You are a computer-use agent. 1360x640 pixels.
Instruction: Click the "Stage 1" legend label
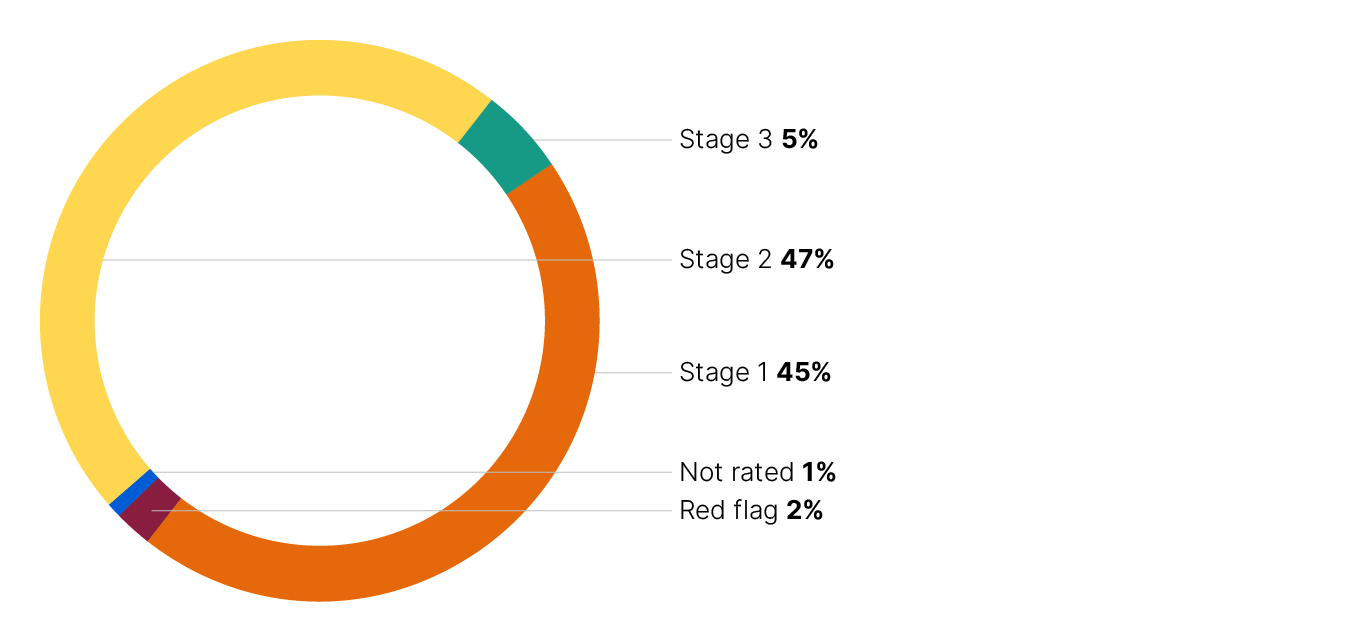click(724, 373)
